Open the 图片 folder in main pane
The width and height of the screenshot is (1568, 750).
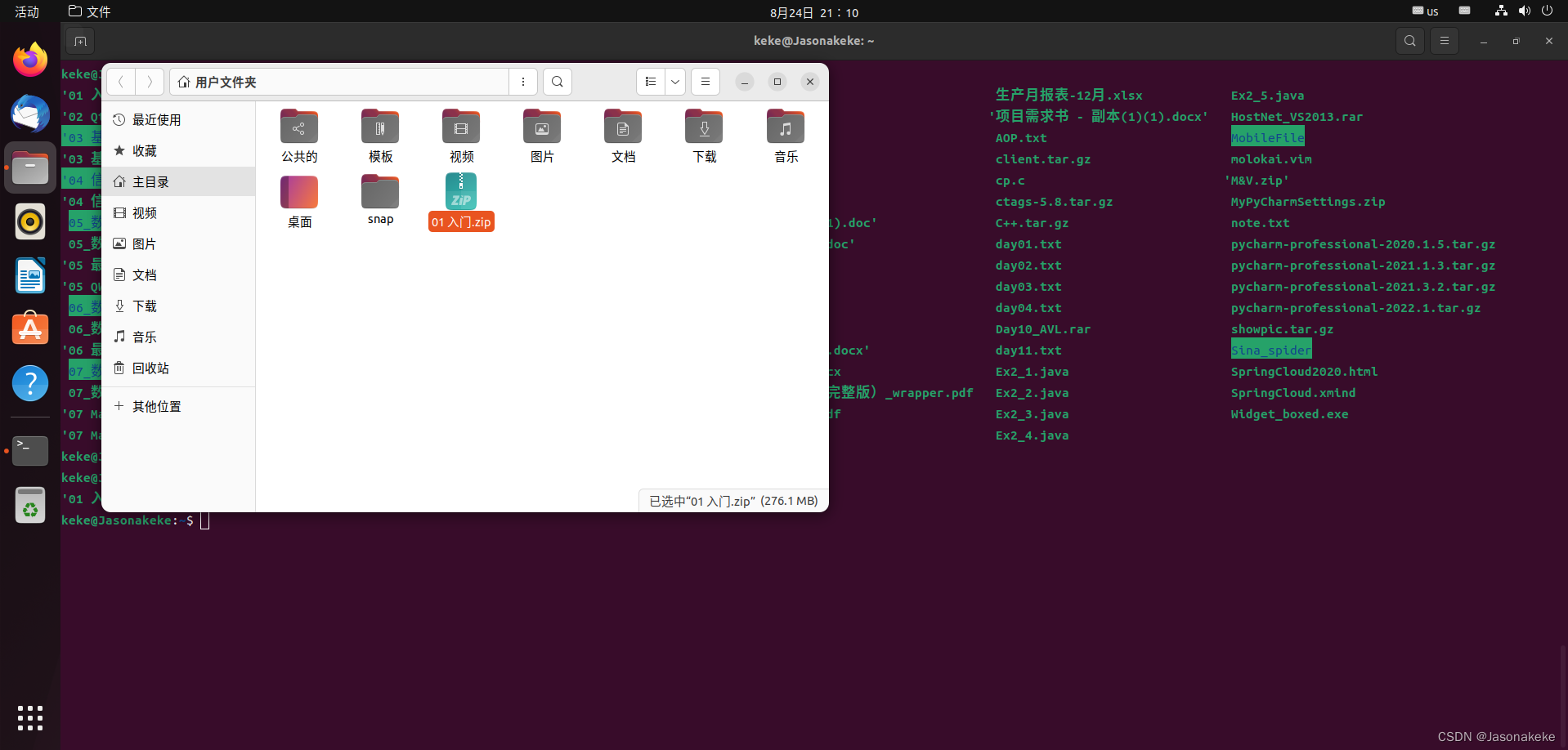pyautogui.click(x=542, y=136)
